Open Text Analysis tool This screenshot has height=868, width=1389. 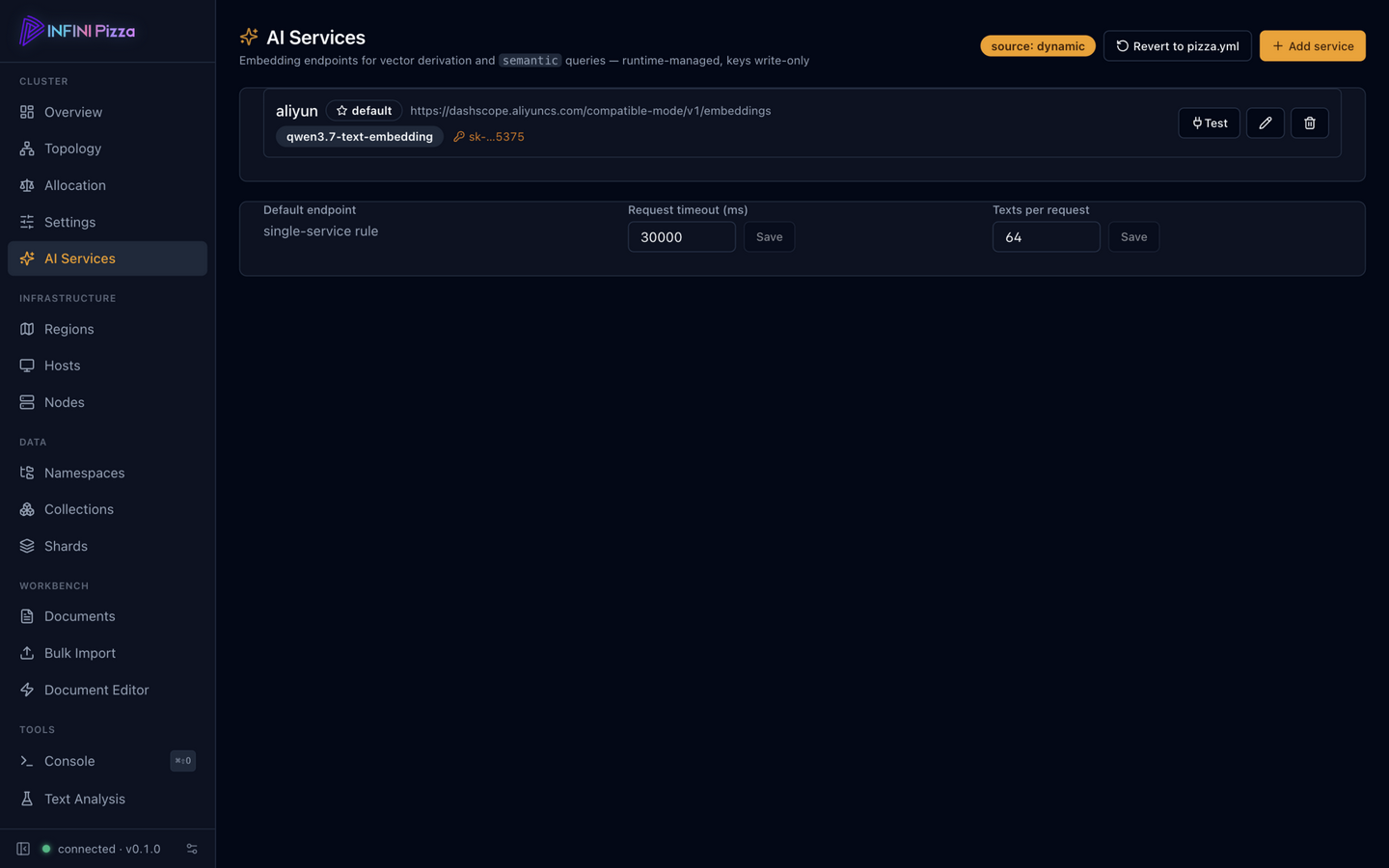tap(107, 799)
